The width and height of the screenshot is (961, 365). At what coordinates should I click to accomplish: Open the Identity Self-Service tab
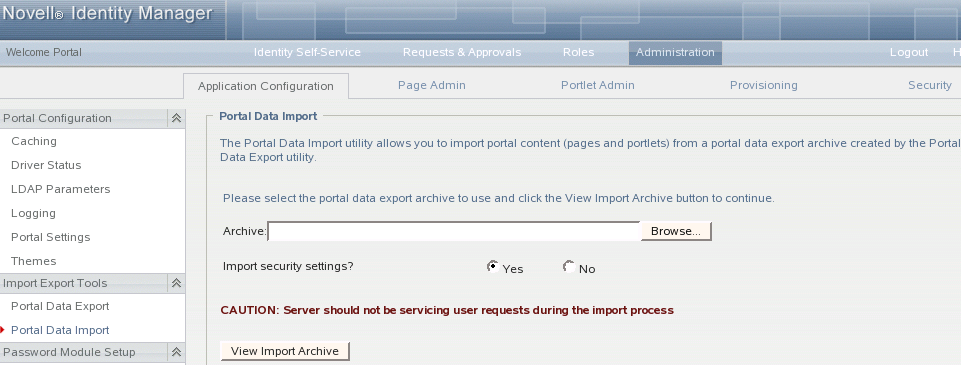pos(307,53)
